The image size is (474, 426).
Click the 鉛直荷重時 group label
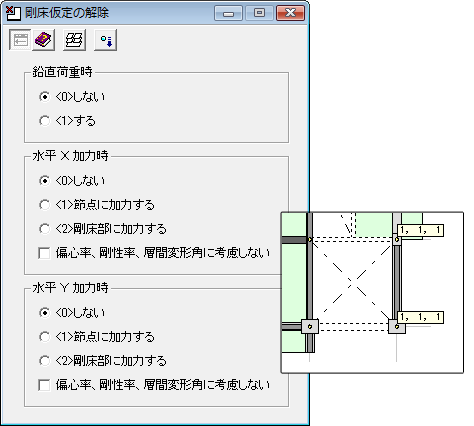click(62, 72)
